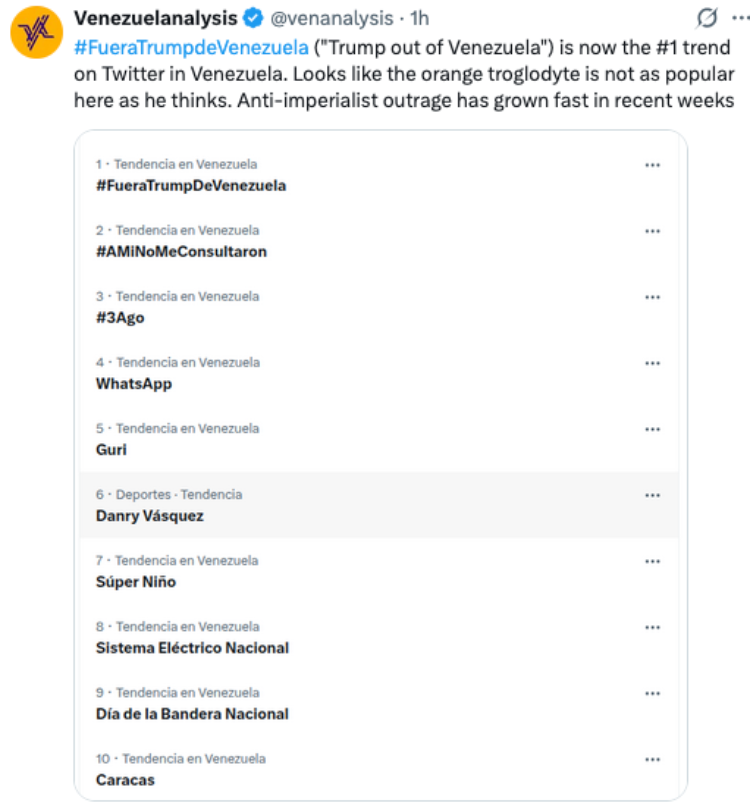This screenshot has height=809, width=750.
Task: Click the Grok circle-slash icon
Action: pos(707,19)
